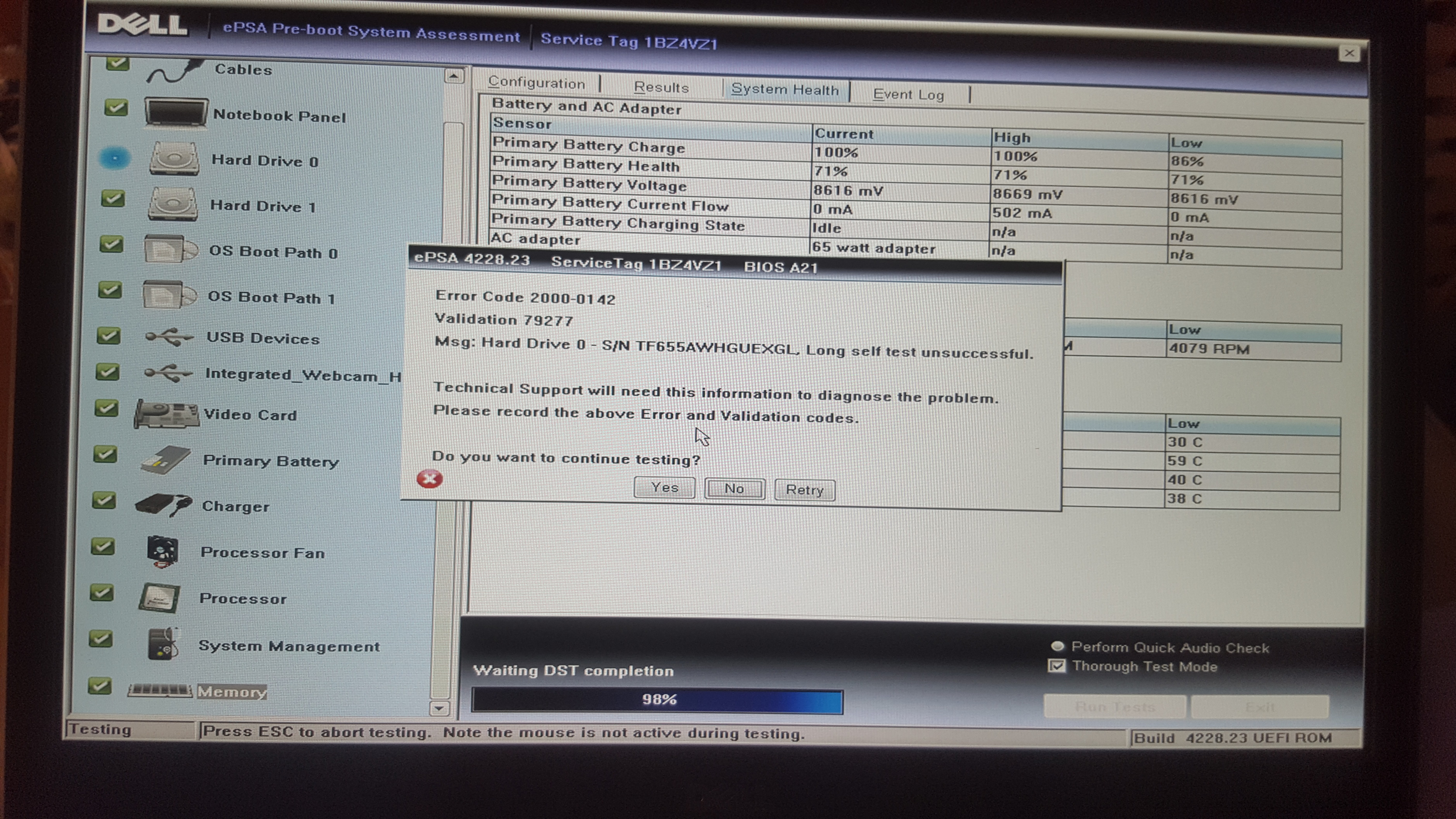Click No to stop testing
1456x819 pixels.
pyautogui.click(x=735, y=489)
